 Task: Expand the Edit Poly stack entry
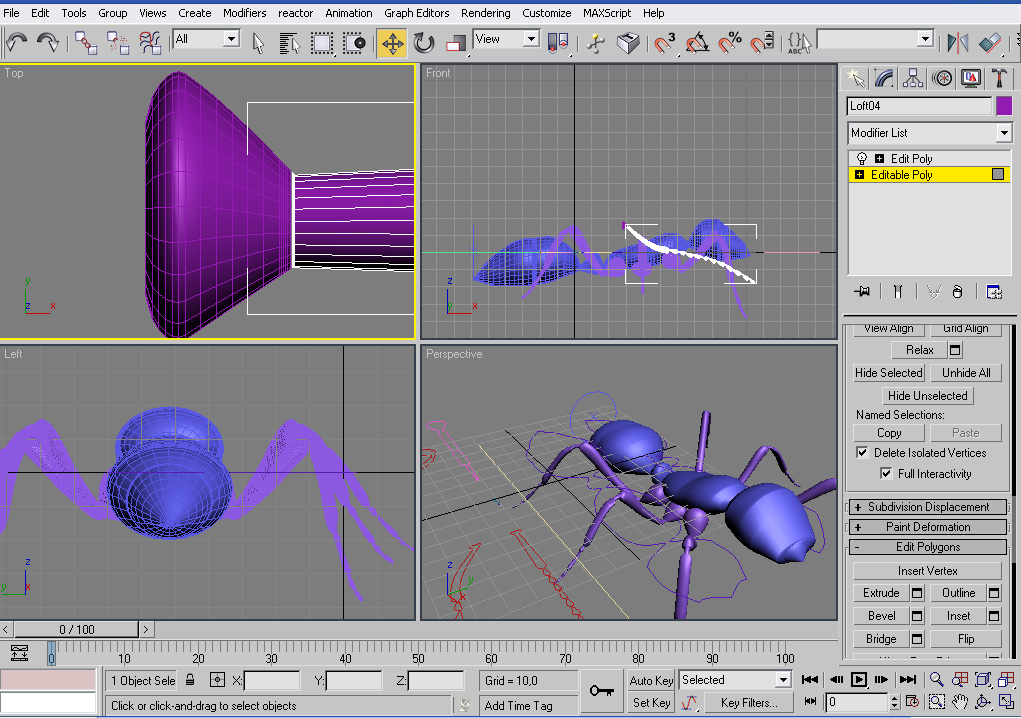pyautogui.click(x=879, y=158)
